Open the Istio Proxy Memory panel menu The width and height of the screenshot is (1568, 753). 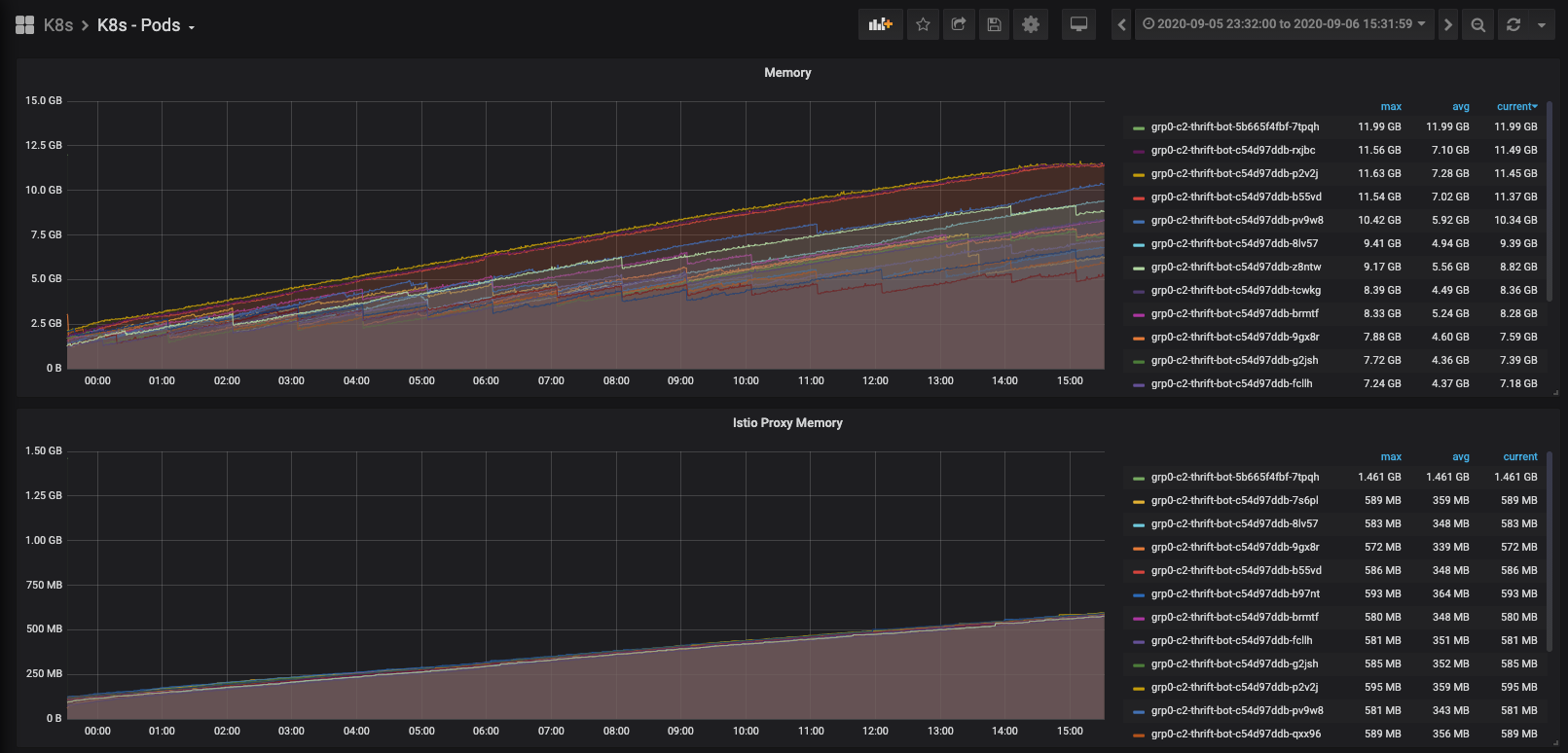786,423
